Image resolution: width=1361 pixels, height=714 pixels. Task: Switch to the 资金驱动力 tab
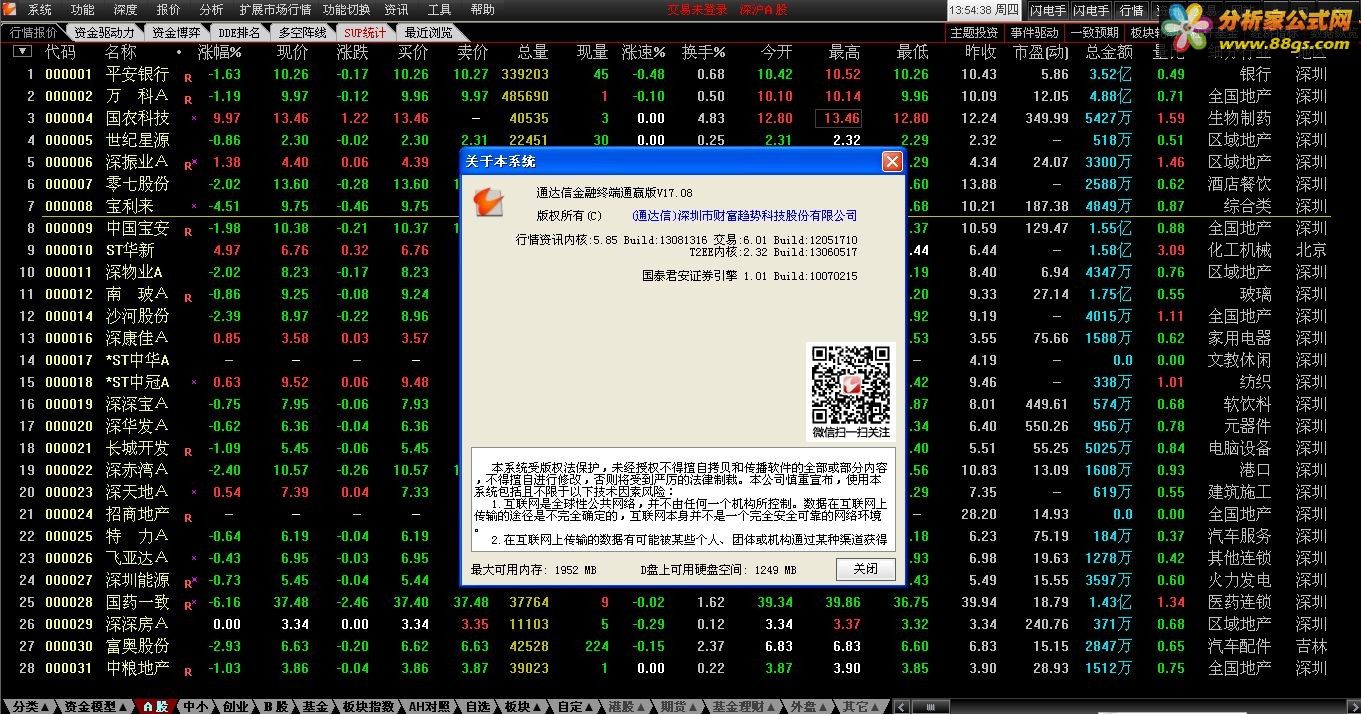pyautogui.click(x=104, y=32)
